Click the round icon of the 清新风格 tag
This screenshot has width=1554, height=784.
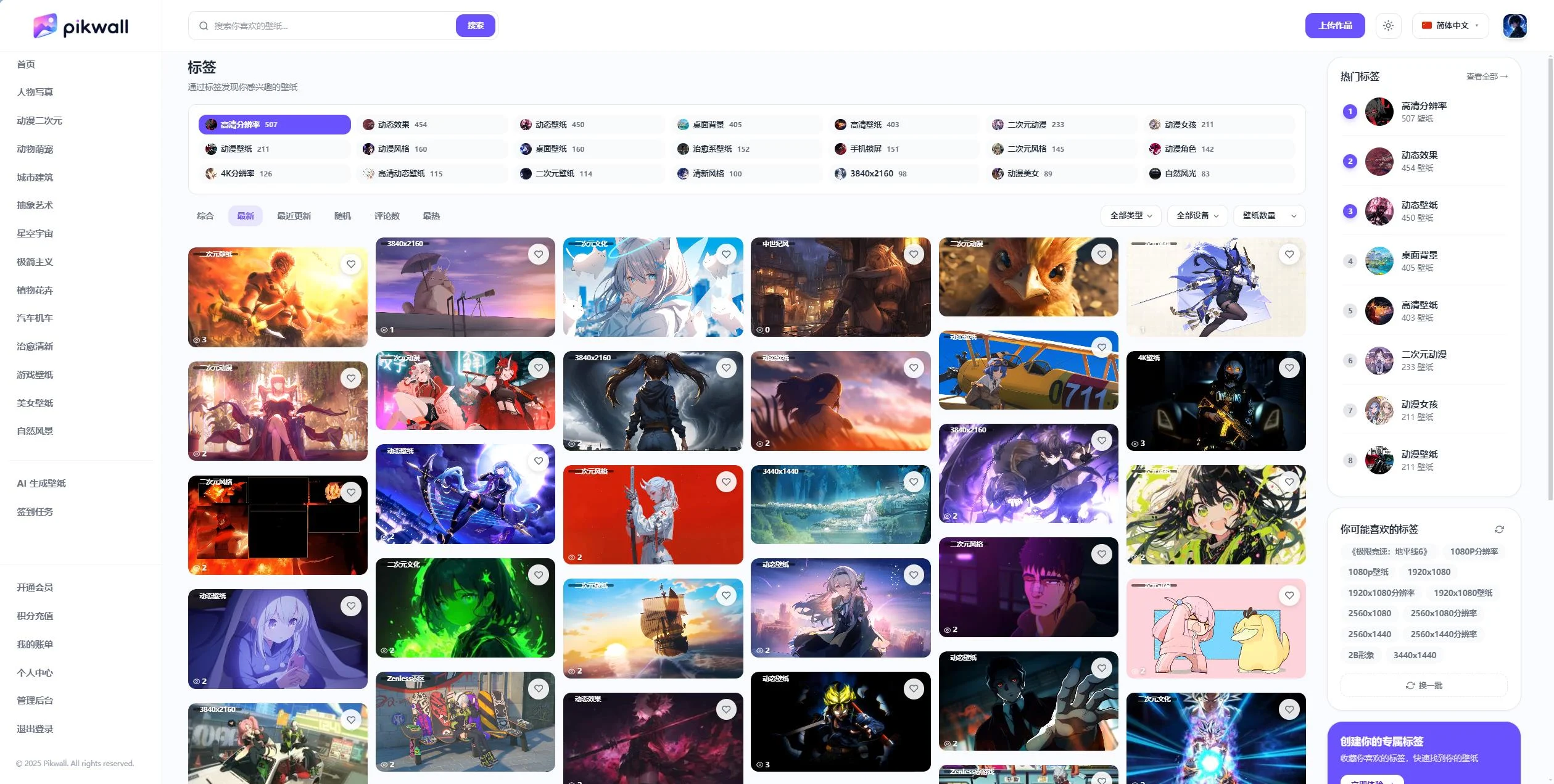(683, 173)
